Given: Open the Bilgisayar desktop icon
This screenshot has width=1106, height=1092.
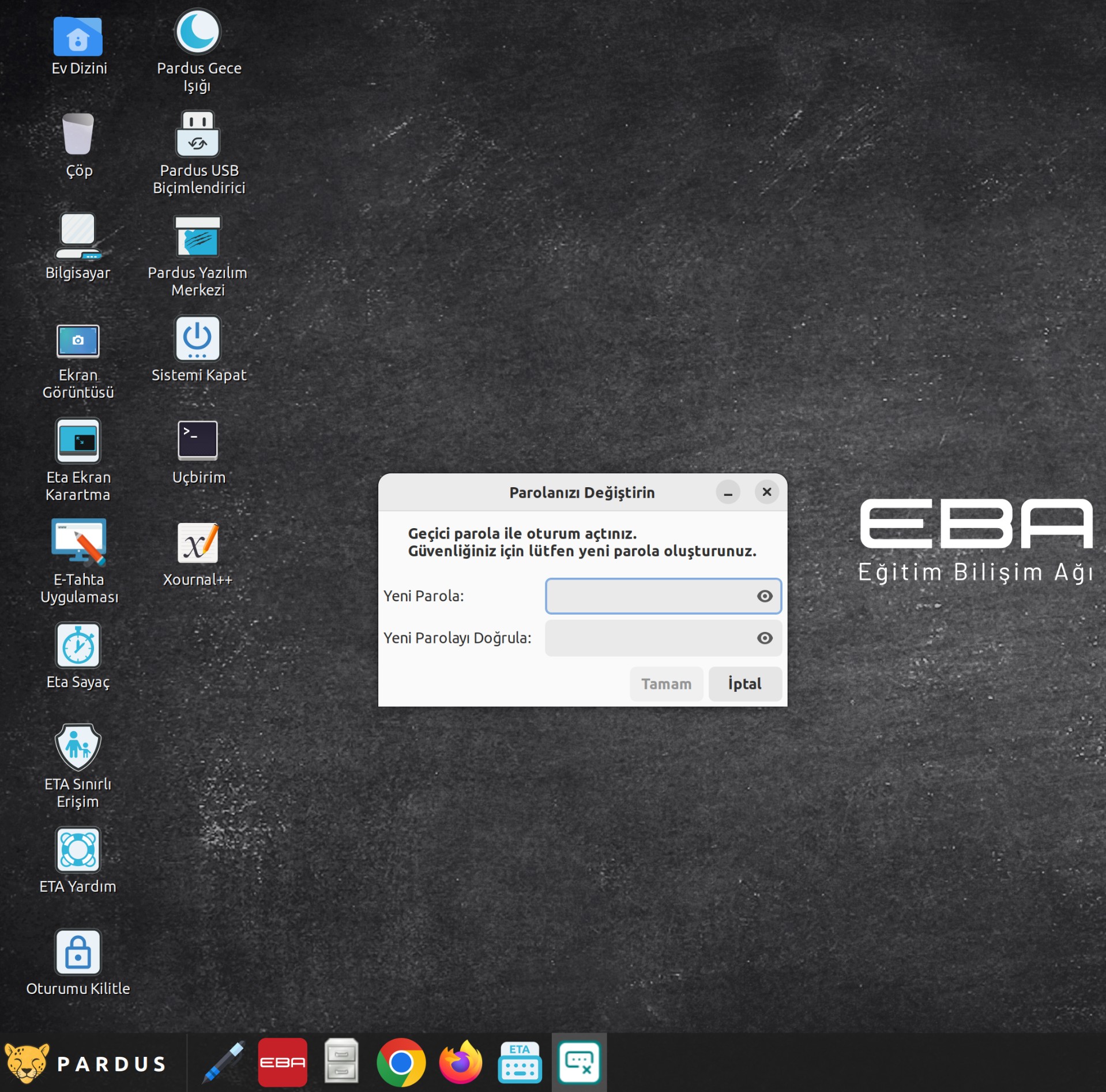Looking at the screenshot, I should click(x=78, y=236).
